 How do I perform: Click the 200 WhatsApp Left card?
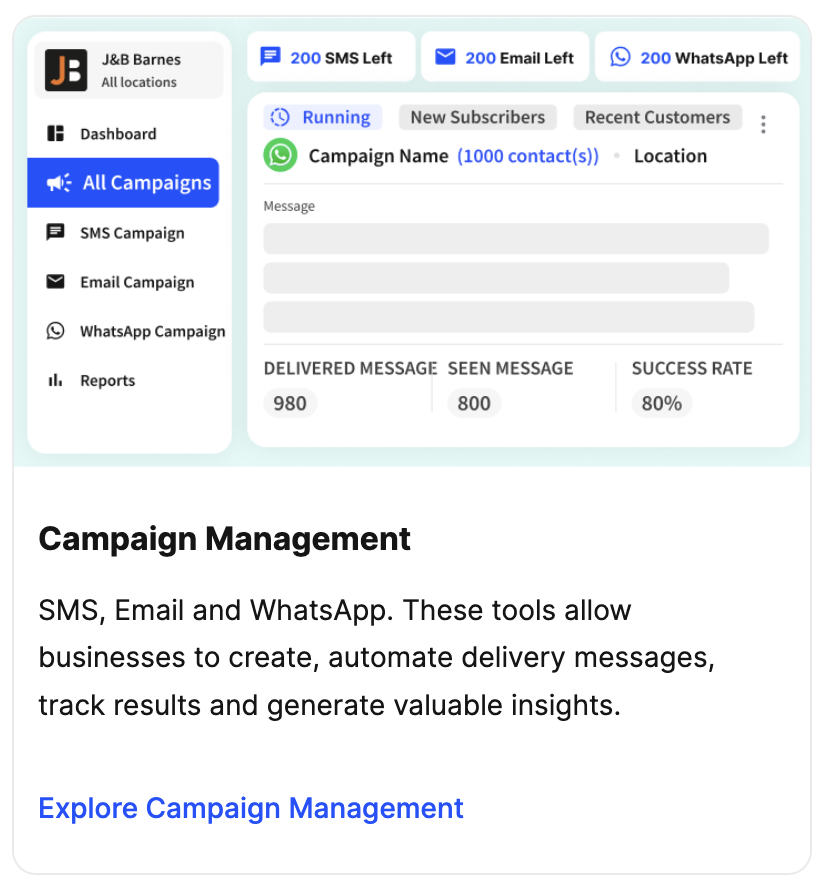coord(700,58)
